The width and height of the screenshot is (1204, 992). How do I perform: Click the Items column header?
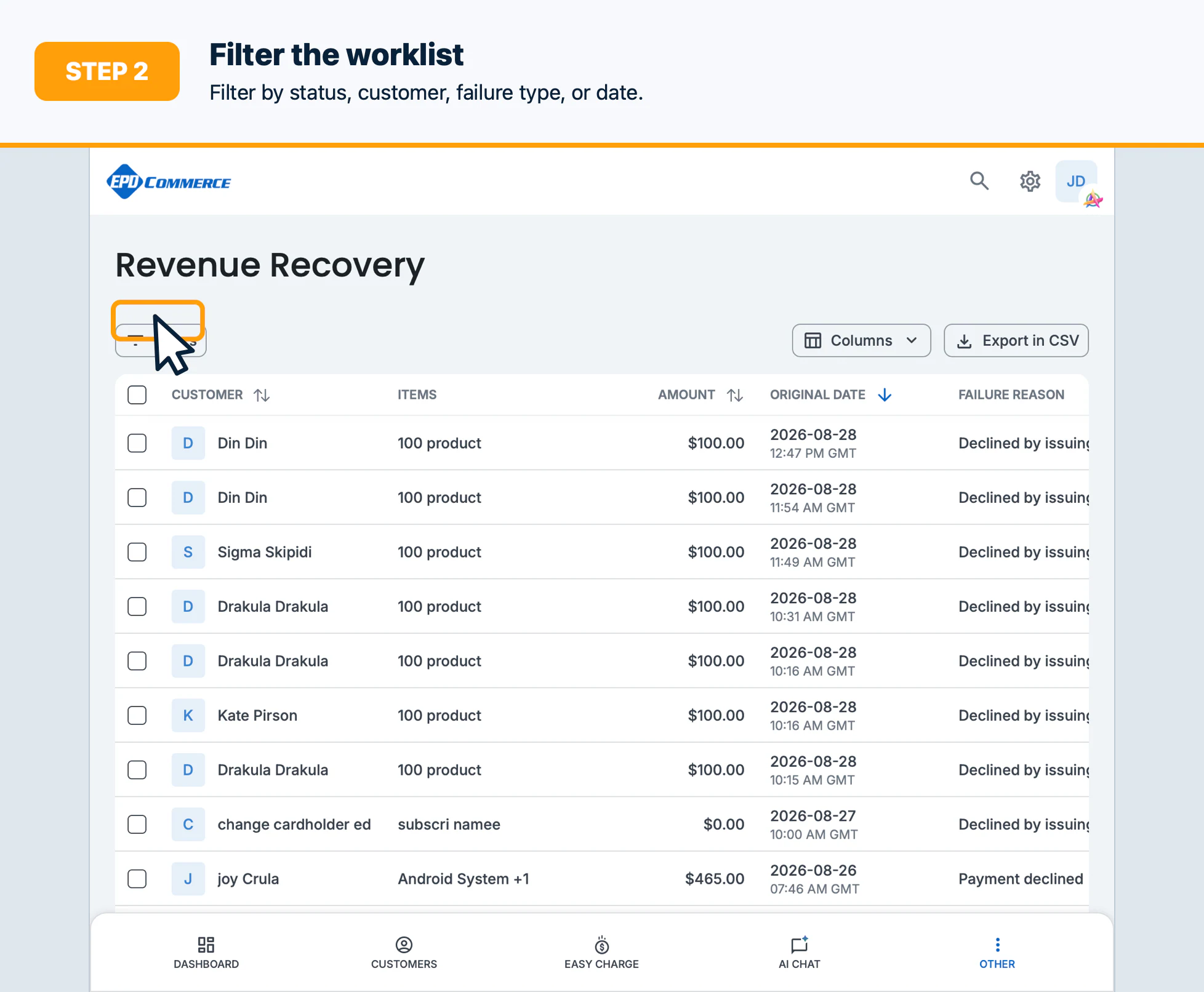417,395
